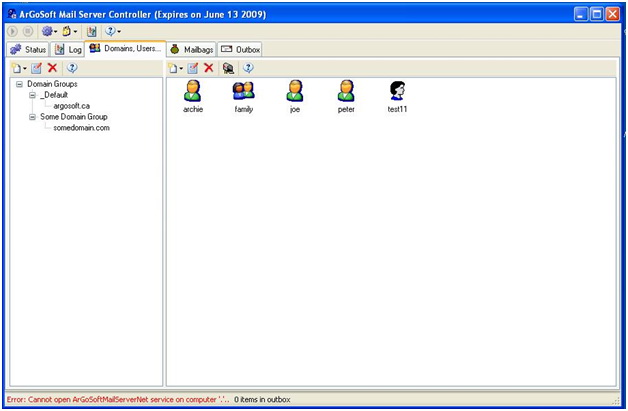628x411 pixels.
Task: Switch to the Status tab
Action: (x=28, y=49)
